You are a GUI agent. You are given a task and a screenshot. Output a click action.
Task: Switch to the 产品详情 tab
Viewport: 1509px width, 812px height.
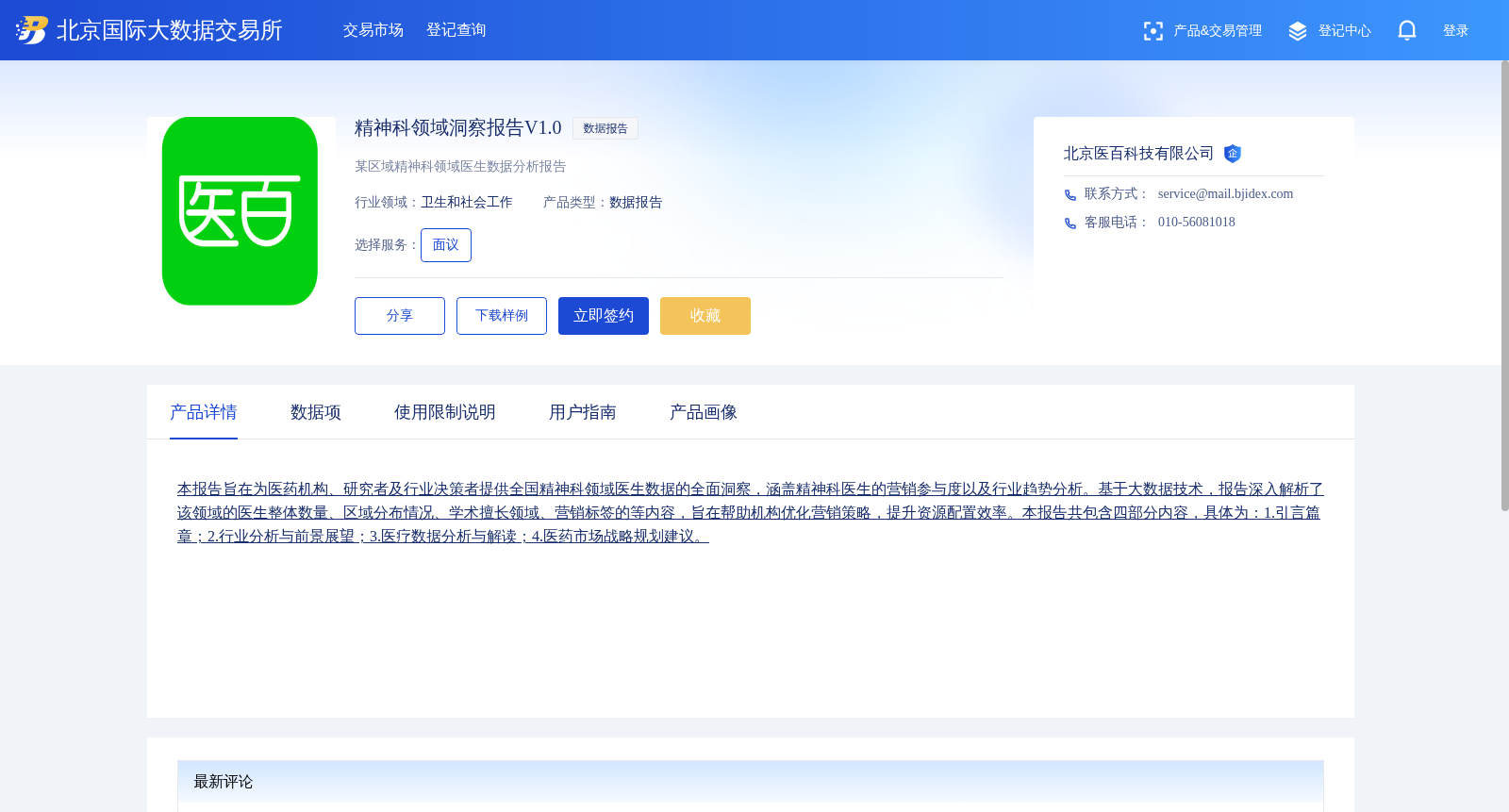[x=204, y=412]
